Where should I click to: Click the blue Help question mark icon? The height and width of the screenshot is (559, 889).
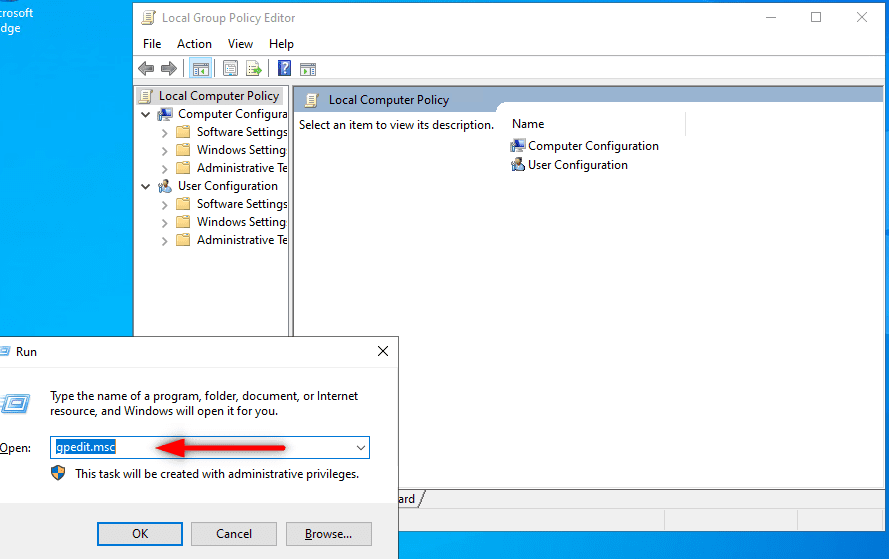coord(284,69)
